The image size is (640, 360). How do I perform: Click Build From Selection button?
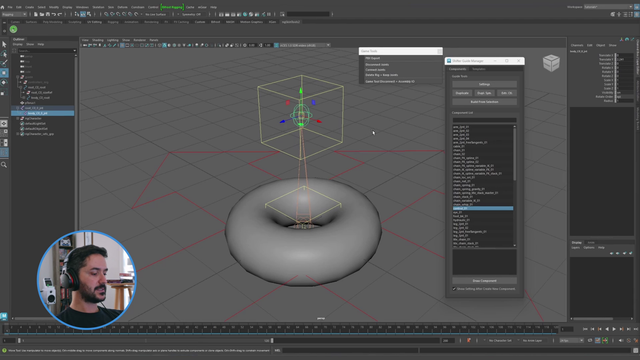(484, 102)
